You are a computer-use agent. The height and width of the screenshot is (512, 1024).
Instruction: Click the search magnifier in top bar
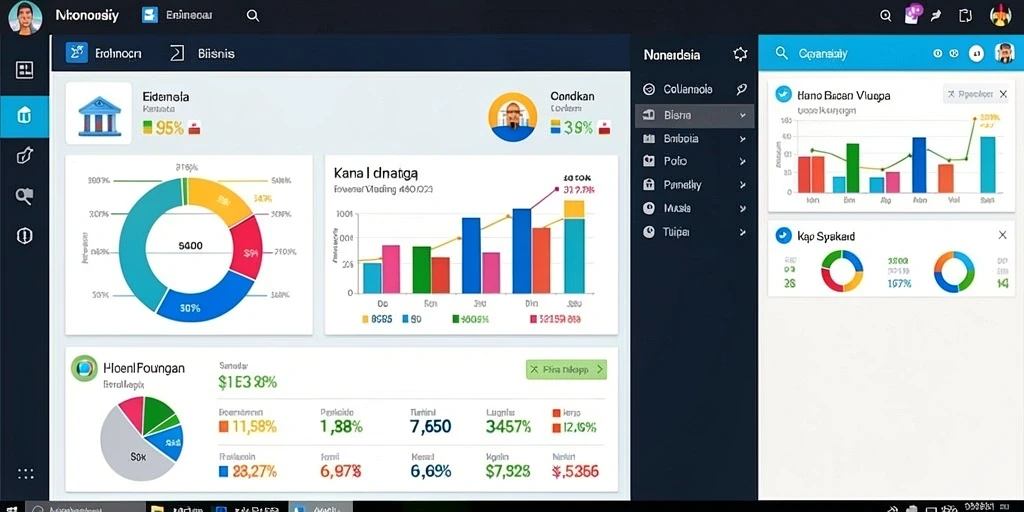[253, 16]
